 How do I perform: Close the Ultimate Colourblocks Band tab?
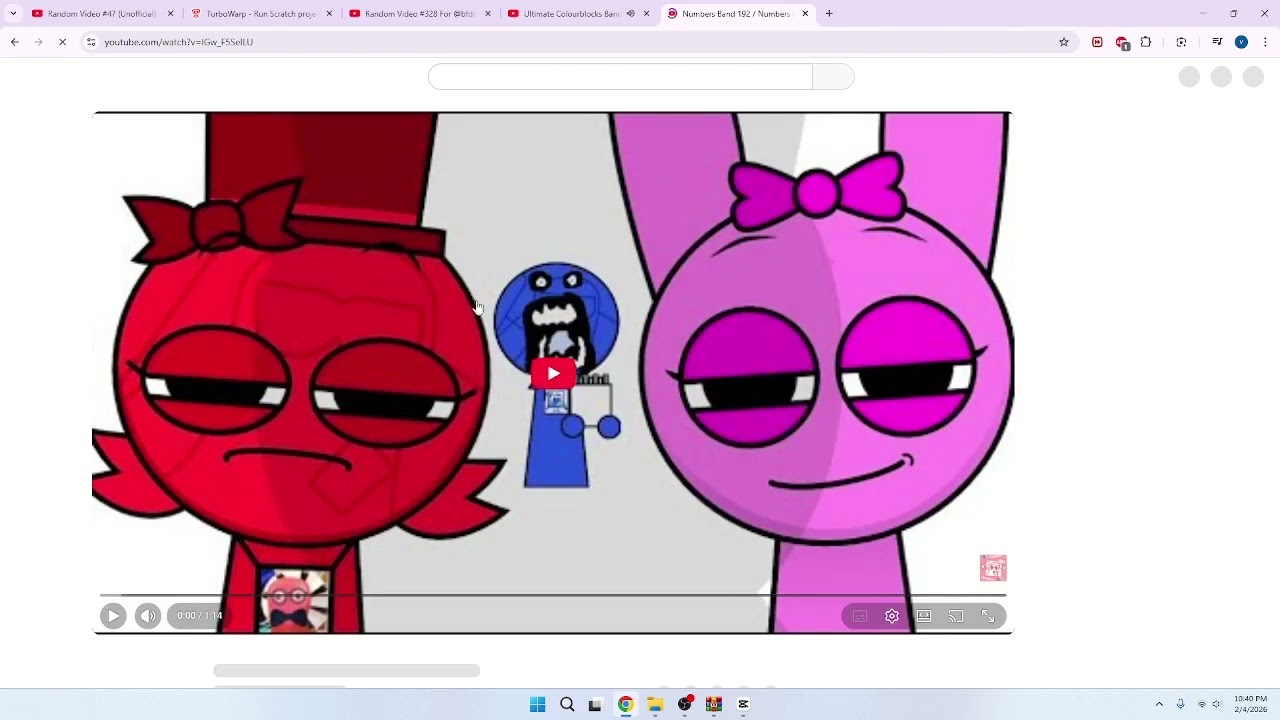click(x=646, y=14)
